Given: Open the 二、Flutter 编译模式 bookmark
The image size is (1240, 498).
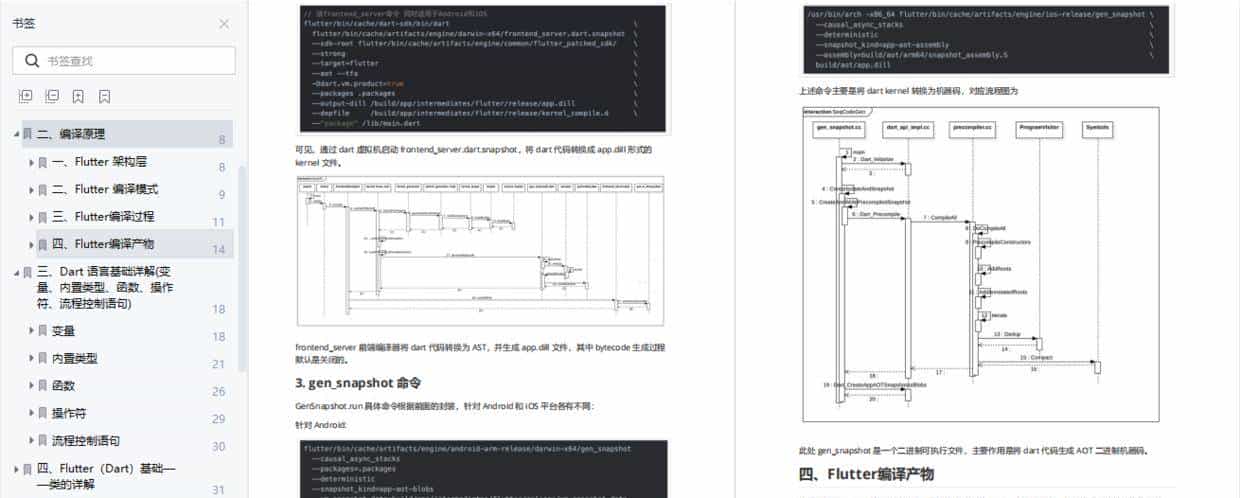Looking at the screenshot, I should tap(105, 189).
